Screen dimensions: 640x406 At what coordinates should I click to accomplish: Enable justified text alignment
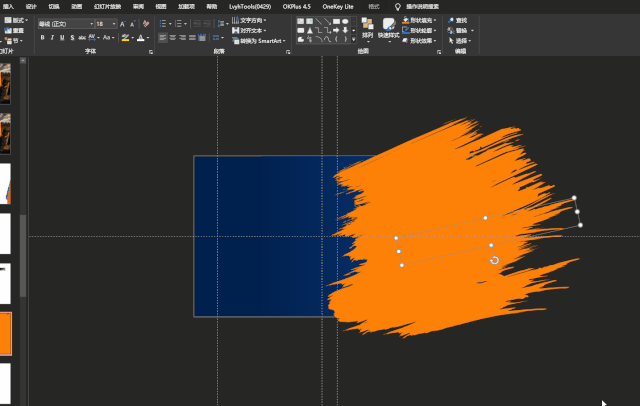pos(192,38)
